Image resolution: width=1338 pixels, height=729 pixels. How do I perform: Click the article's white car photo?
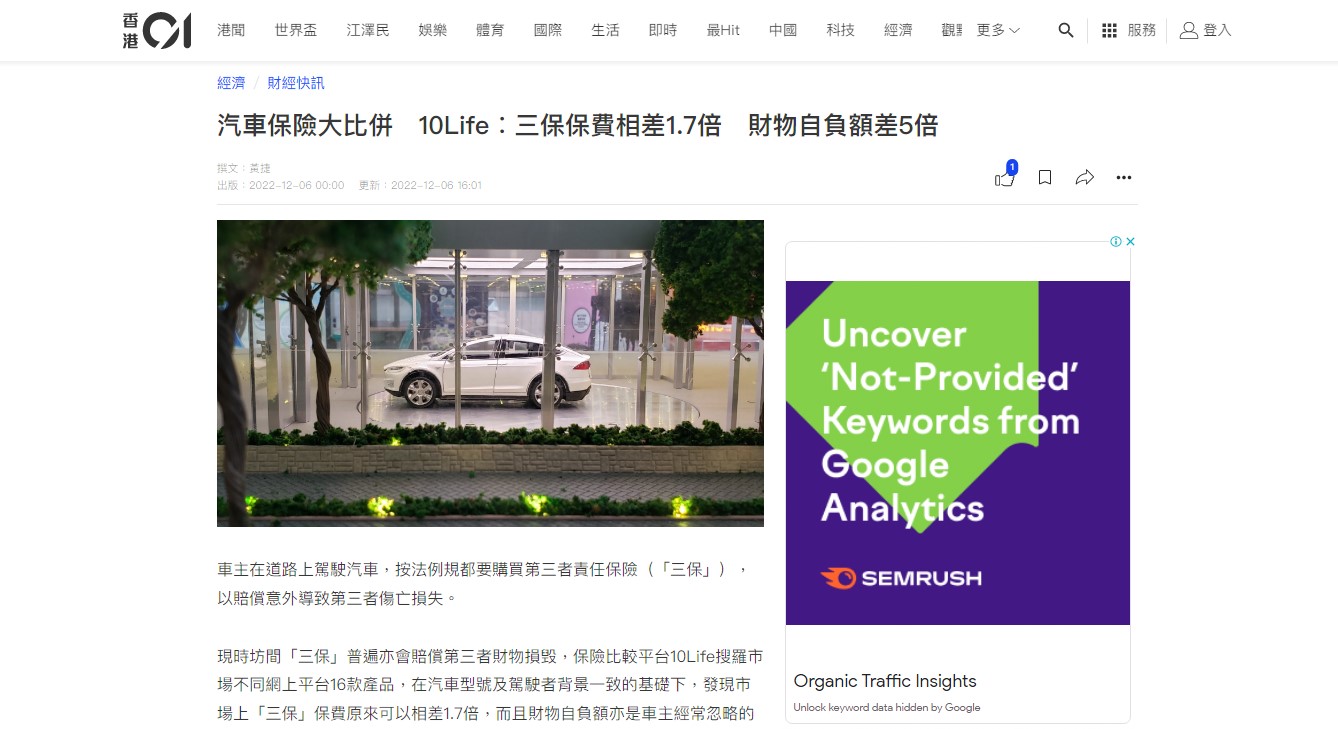tap(490, 373)
